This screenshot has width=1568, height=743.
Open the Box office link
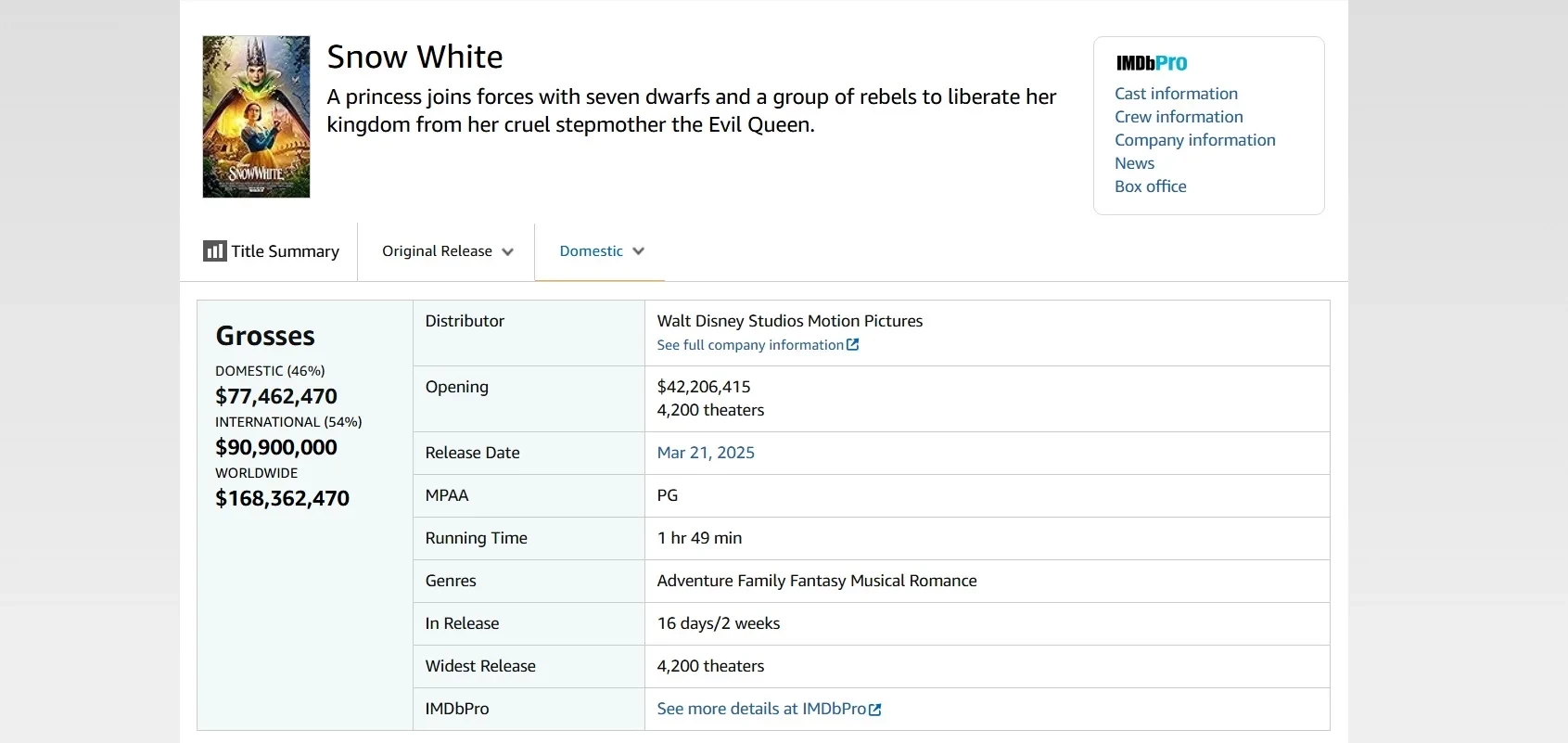(x=1150, y=186)
